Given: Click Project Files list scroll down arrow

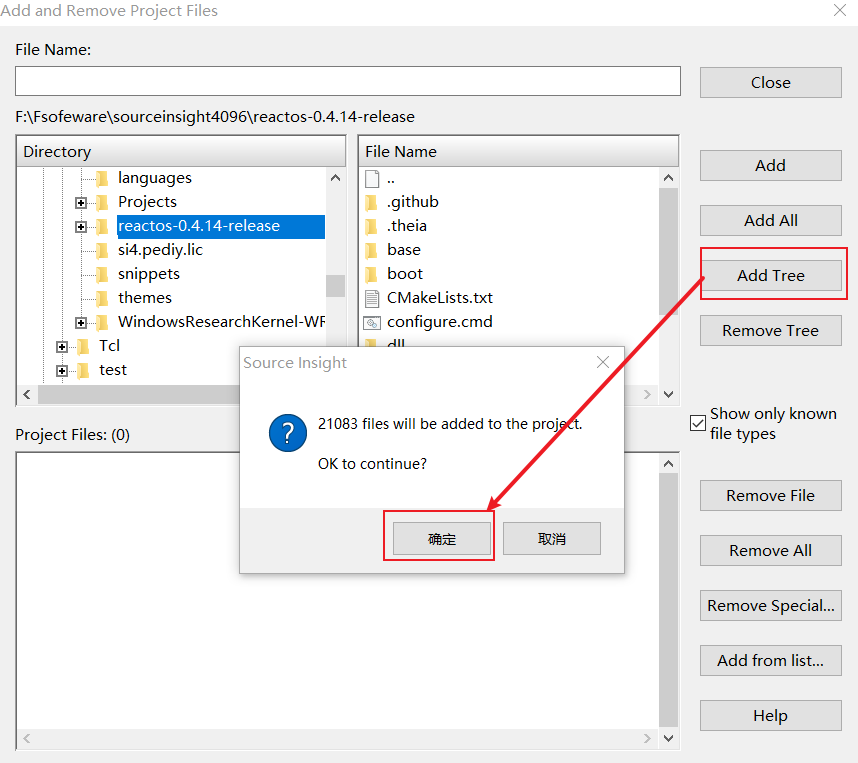Looking at the screenshot, I should click(x=668, y=738).
